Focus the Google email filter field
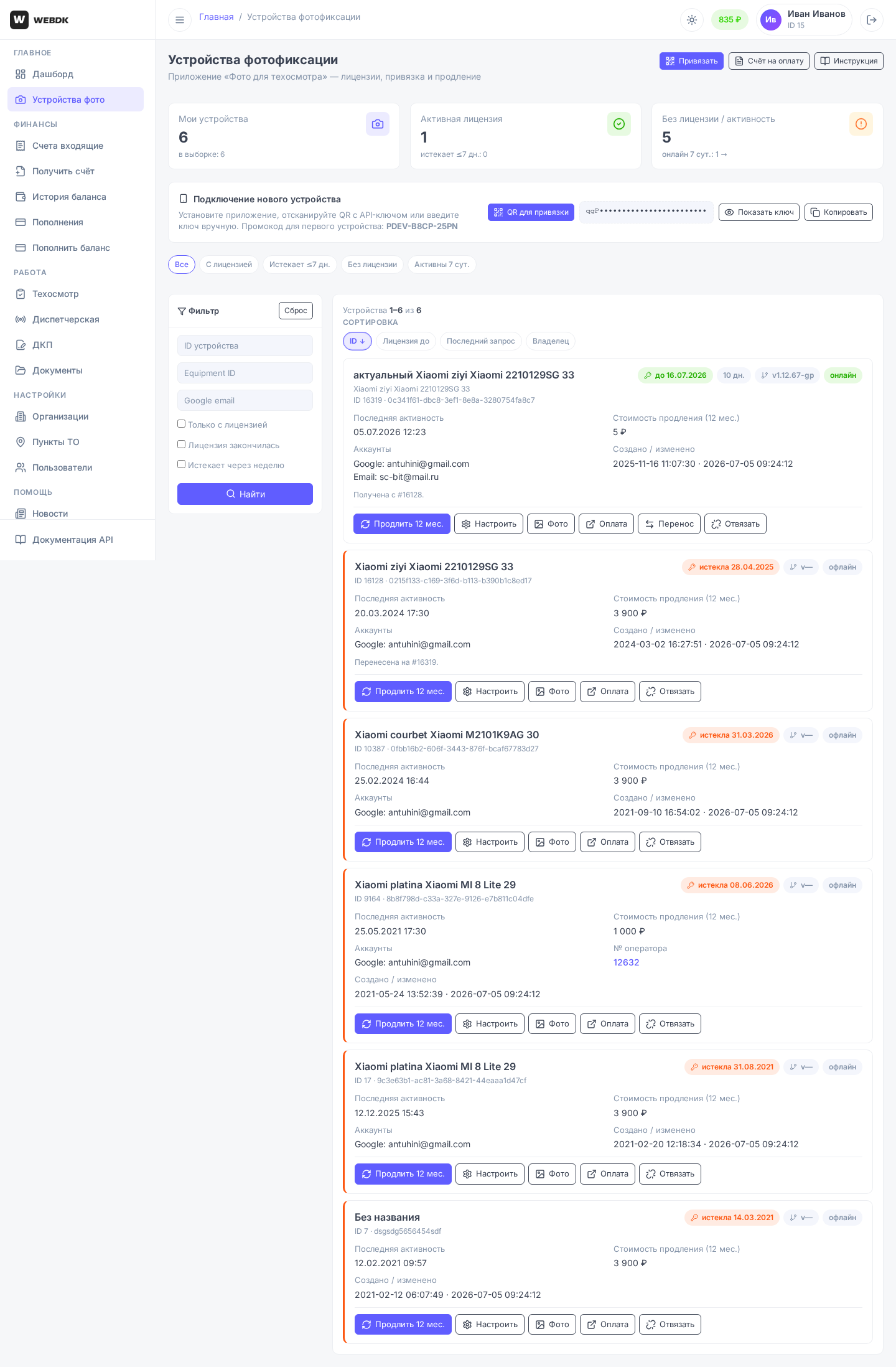This screenshot has width=896, height=1367. [x=245, y=400]
